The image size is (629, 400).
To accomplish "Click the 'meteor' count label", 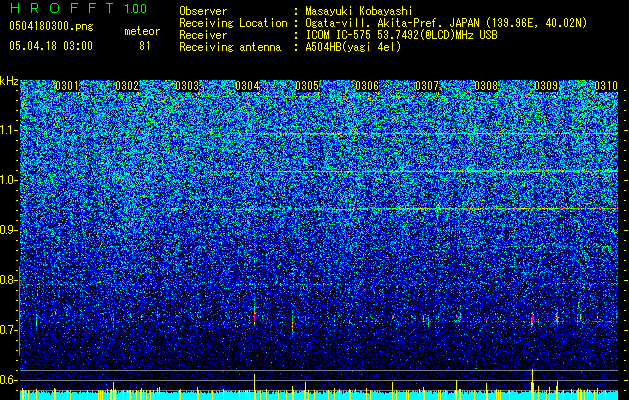I will 142,31.
